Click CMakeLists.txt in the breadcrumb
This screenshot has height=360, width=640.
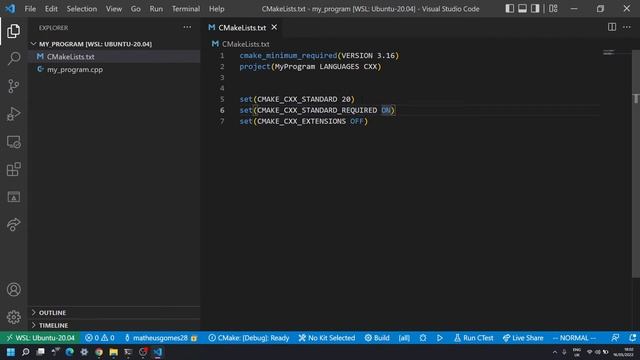tap(245, 44)
